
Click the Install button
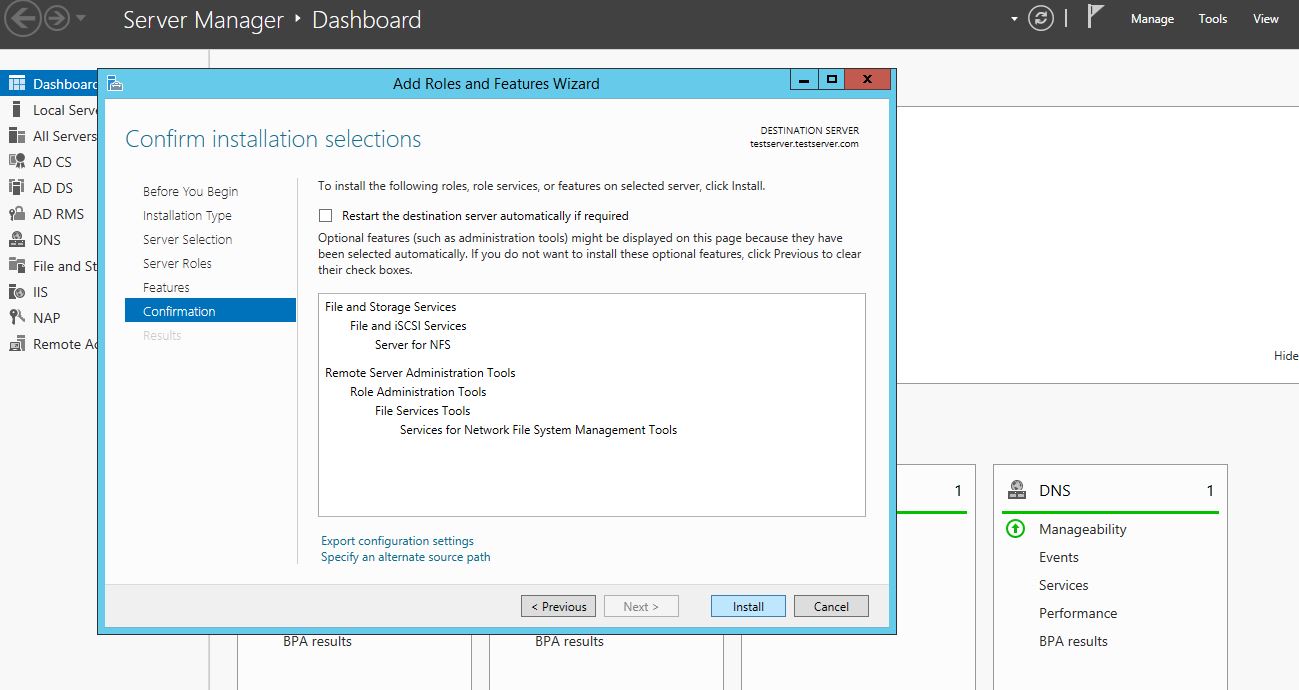click(x=748, y=606)
